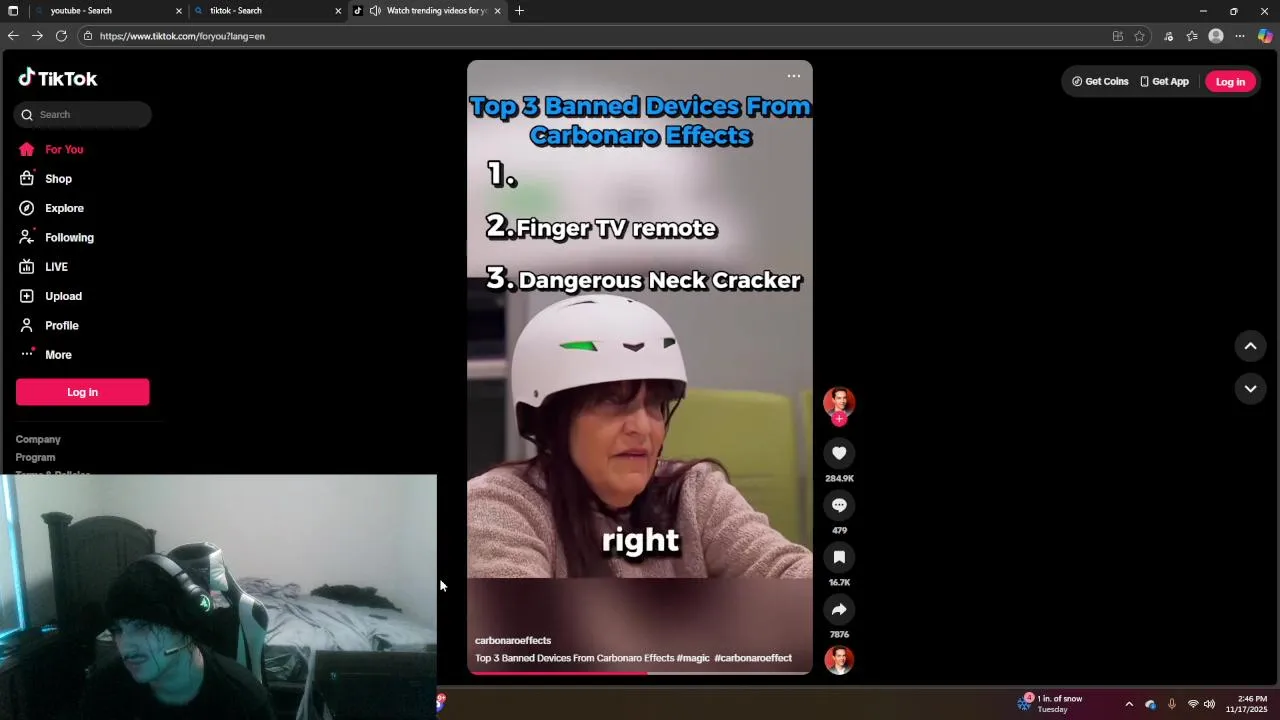Click the microphone tray icon
1280x720 pixels.
pyautogui.click(x=1171, y=704)
